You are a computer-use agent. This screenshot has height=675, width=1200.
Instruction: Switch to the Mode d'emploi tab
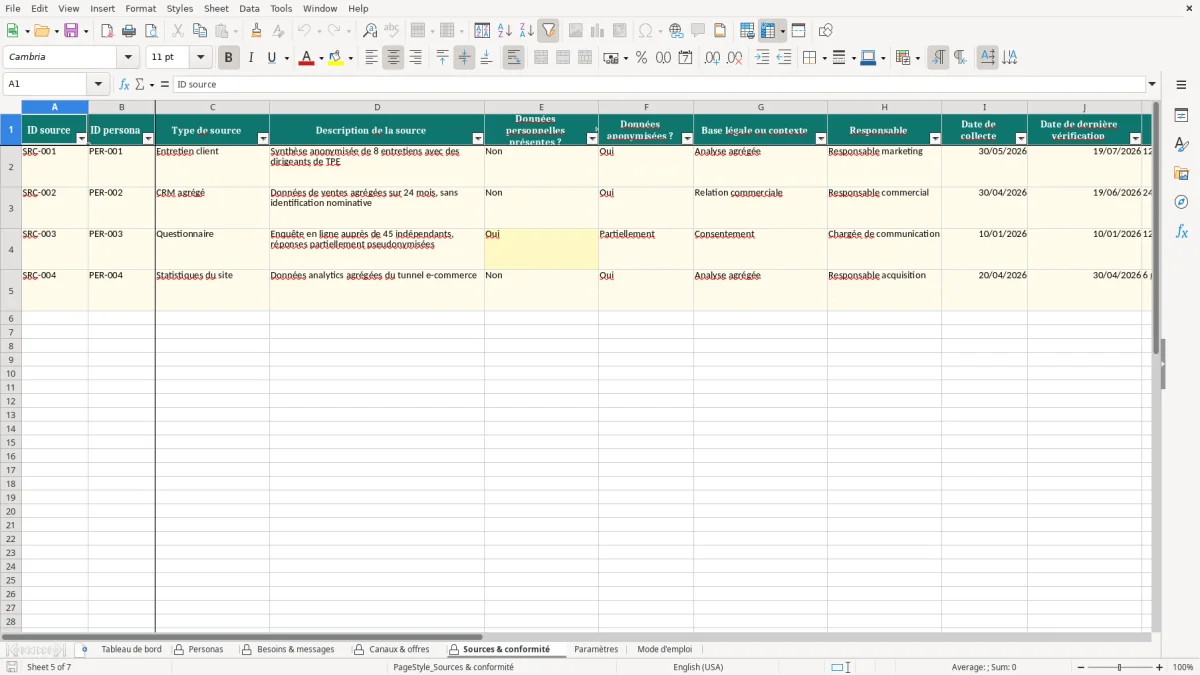(665, 649)
